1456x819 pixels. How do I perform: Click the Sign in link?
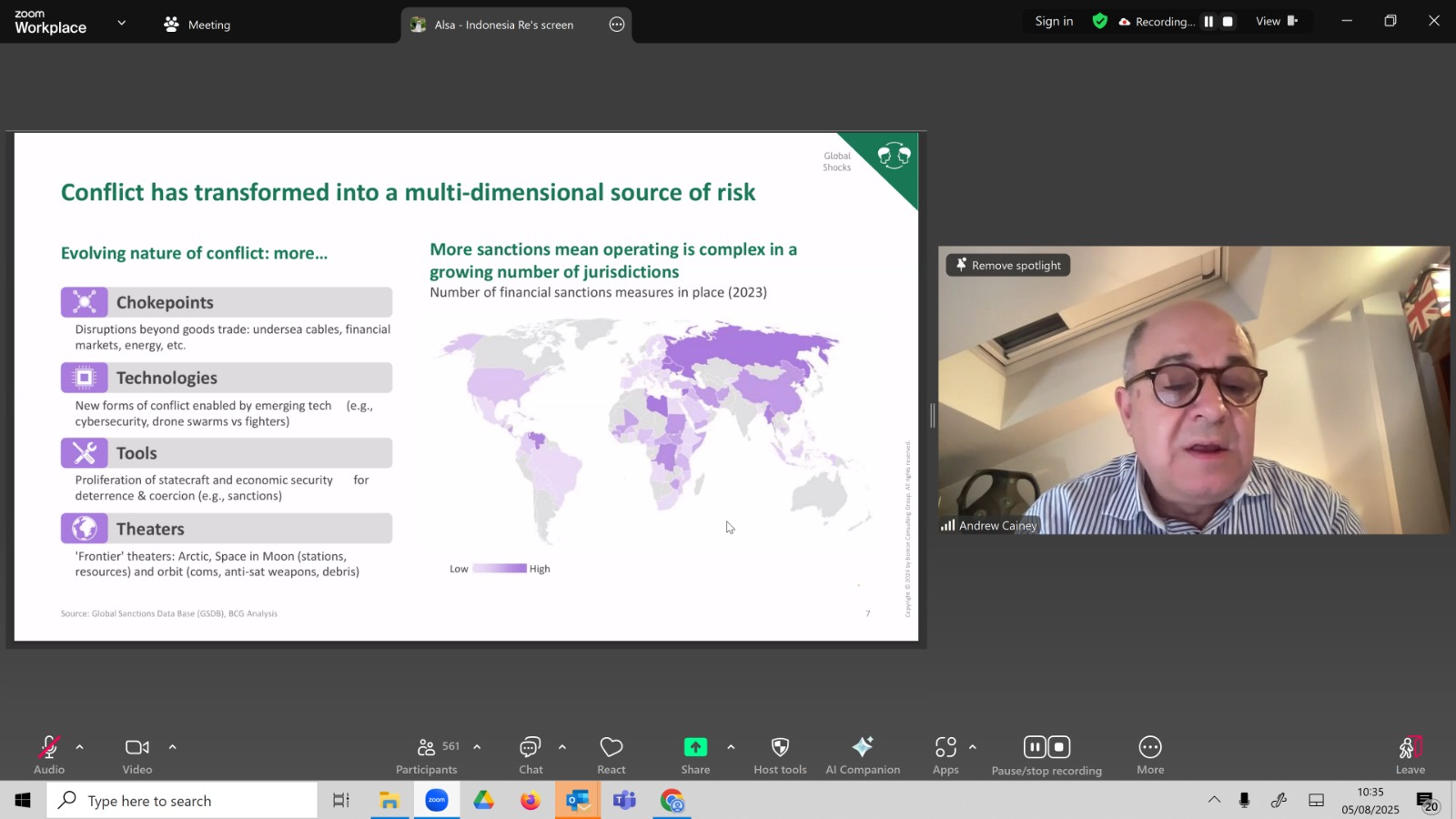[1054, 21]
